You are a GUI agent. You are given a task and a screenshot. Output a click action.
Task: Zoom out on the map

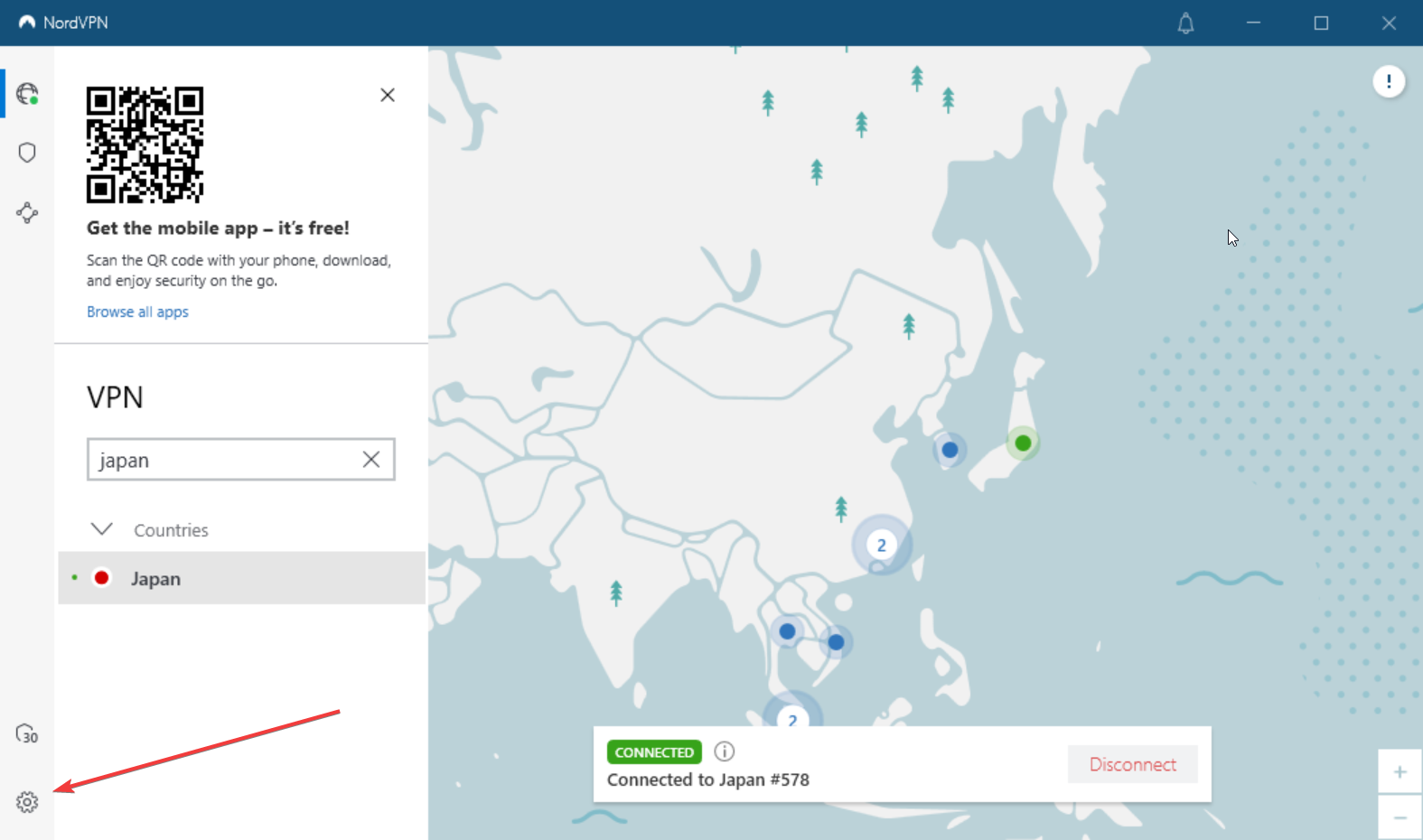point(1400,817)
